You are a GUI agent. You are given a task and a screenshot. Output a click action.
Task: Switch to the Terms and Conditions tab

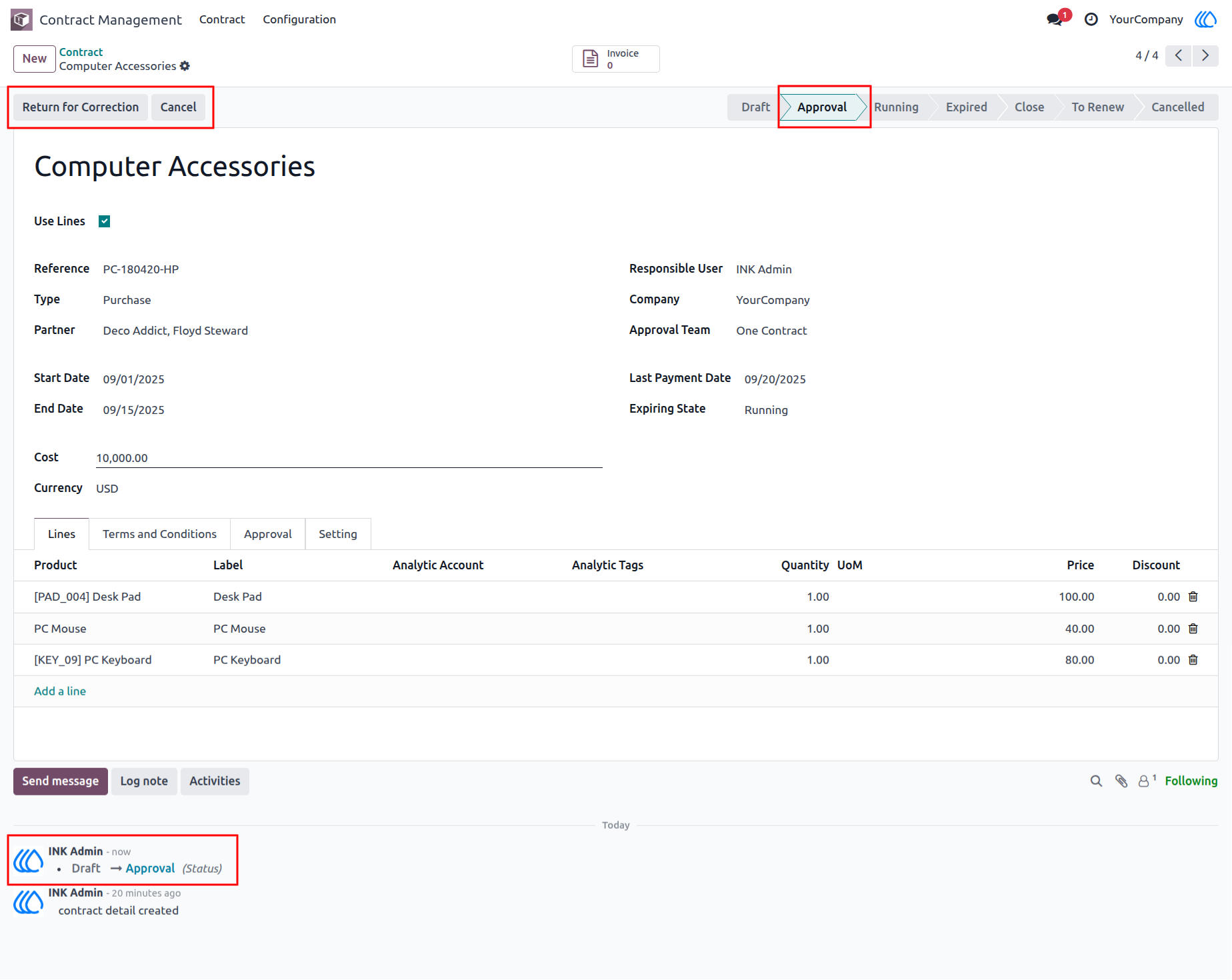click(159, 534)
